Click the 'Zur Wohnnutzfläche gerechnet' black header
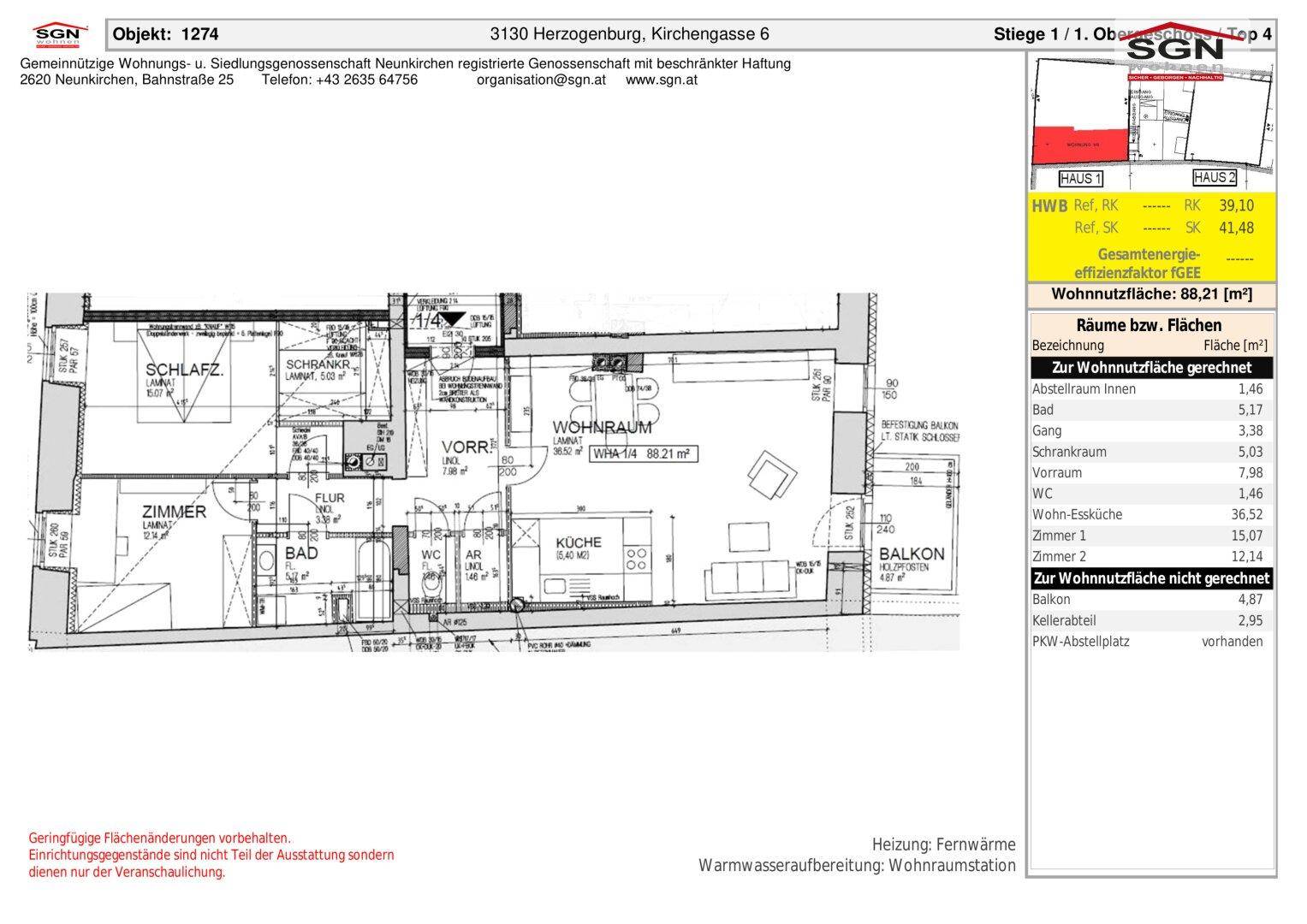Image resolution: width=1307 pixels, height=924 pixels. point(1151,367)
